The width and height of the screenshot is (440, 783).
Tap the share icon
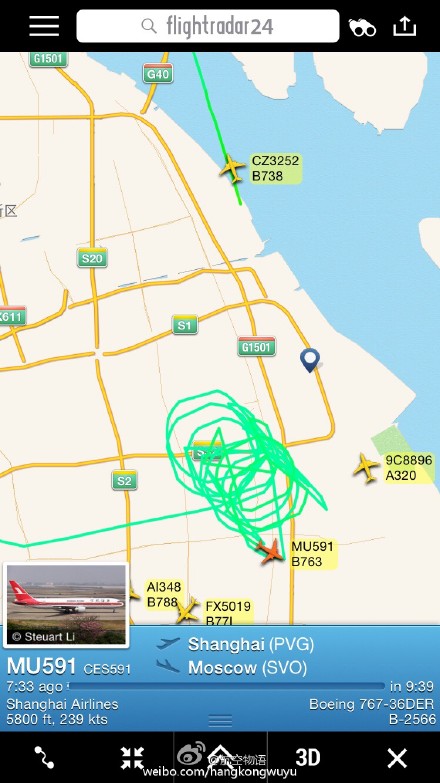point(404,26)
